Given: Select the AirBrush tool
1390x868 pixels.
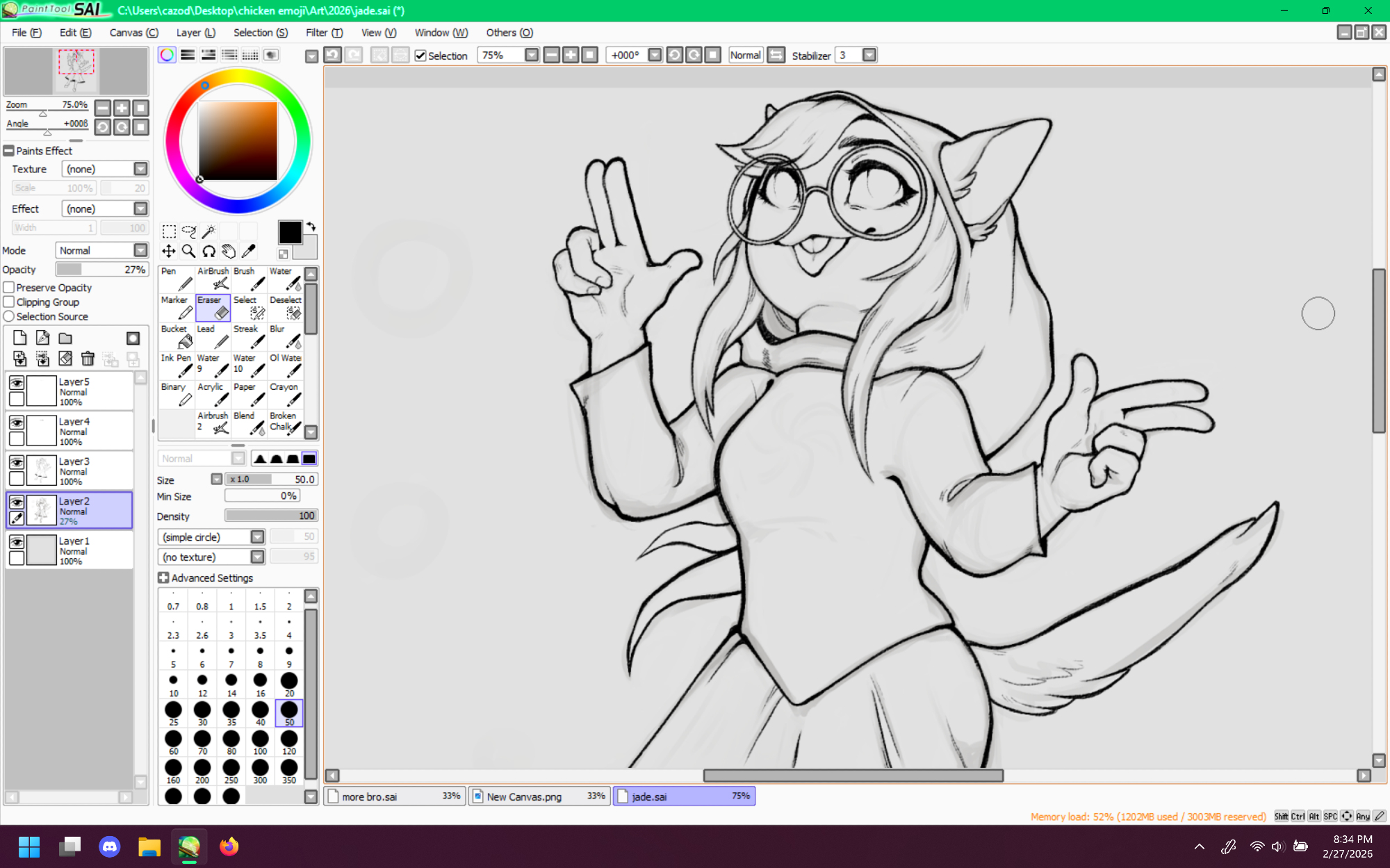Looking at the screenshot, I should tap(213, 278).
